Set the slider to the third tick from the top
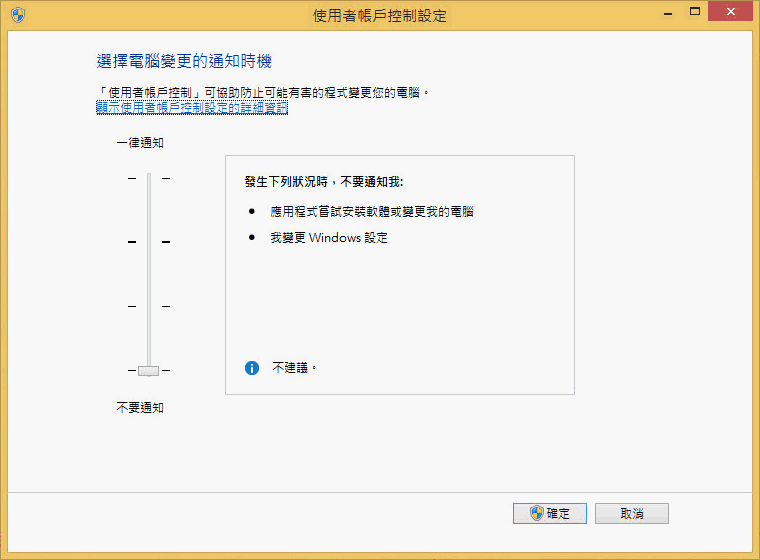The image size is (760, 560). [149, 306]
